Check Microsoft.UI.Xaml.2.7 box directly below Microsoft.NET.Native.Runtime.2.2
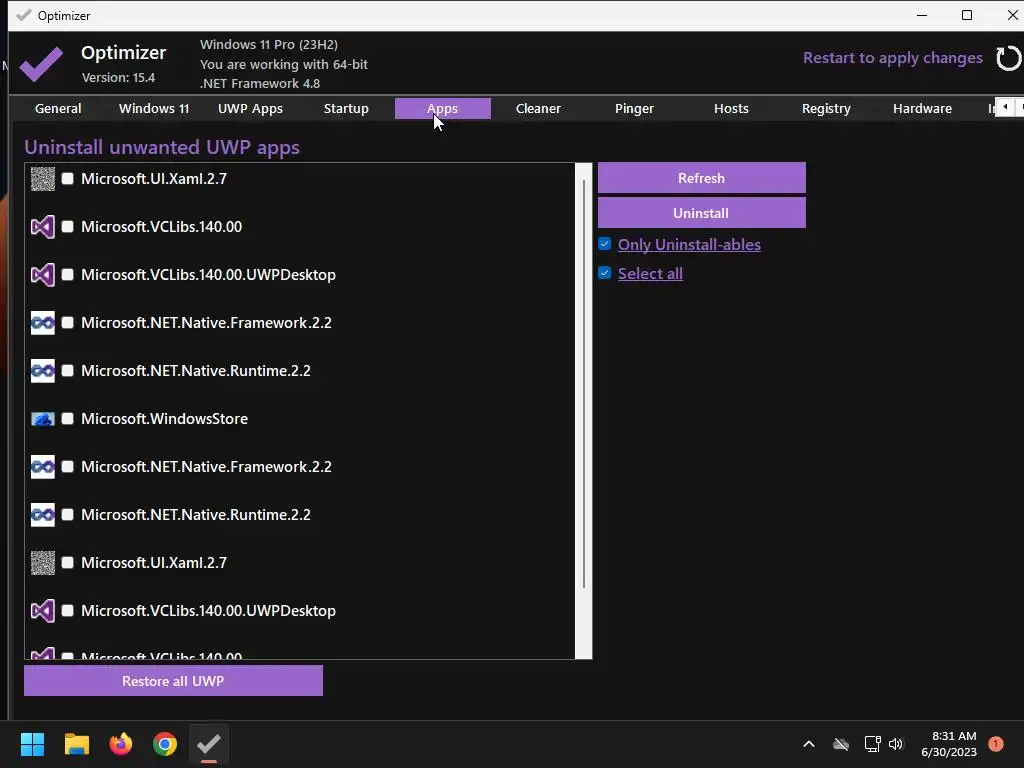The height and width of the screenshot is (768, 1024). 67,563
